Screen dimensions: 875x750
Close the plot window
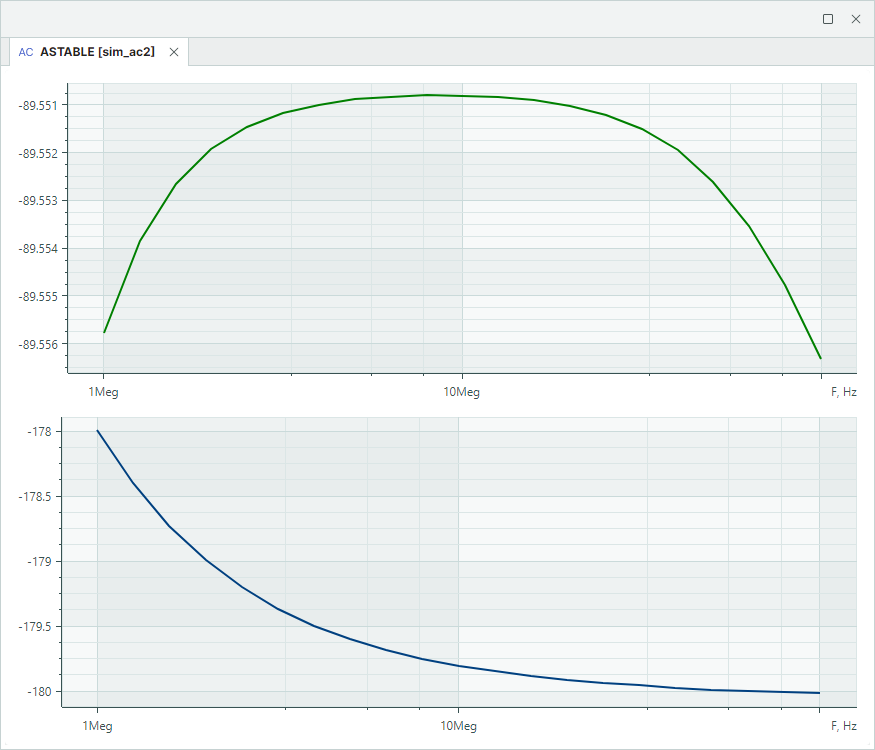[x=855, y=19]
